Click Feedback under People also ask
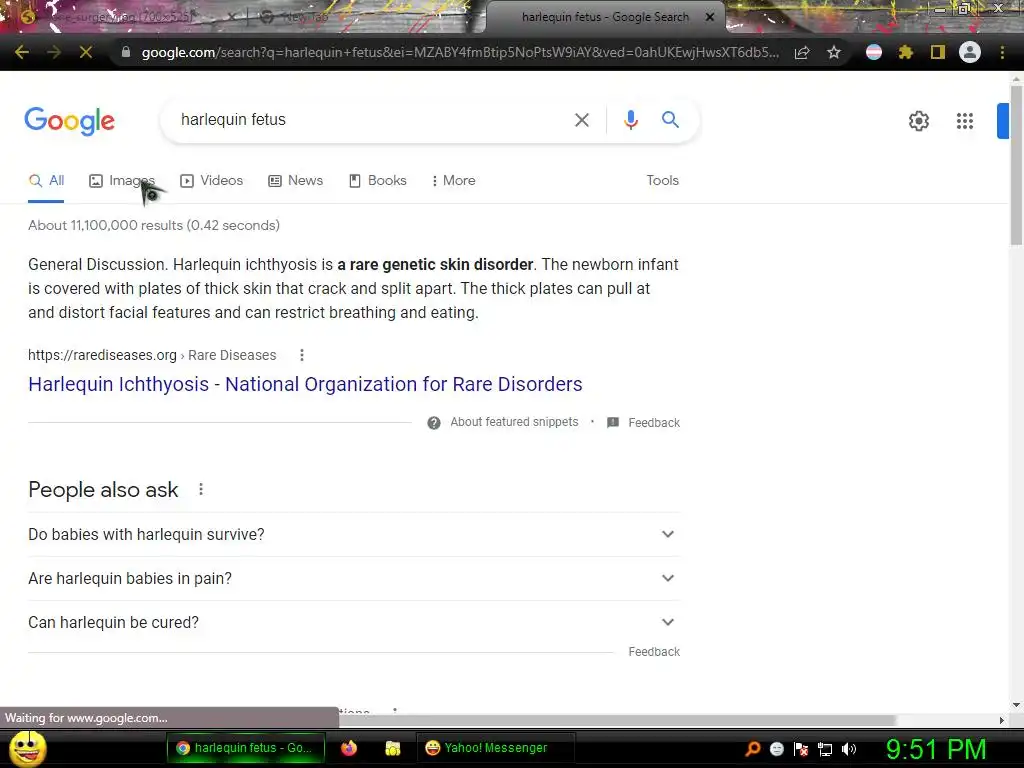This screenshot has width=1024, height=768. (x=654, y=652)
